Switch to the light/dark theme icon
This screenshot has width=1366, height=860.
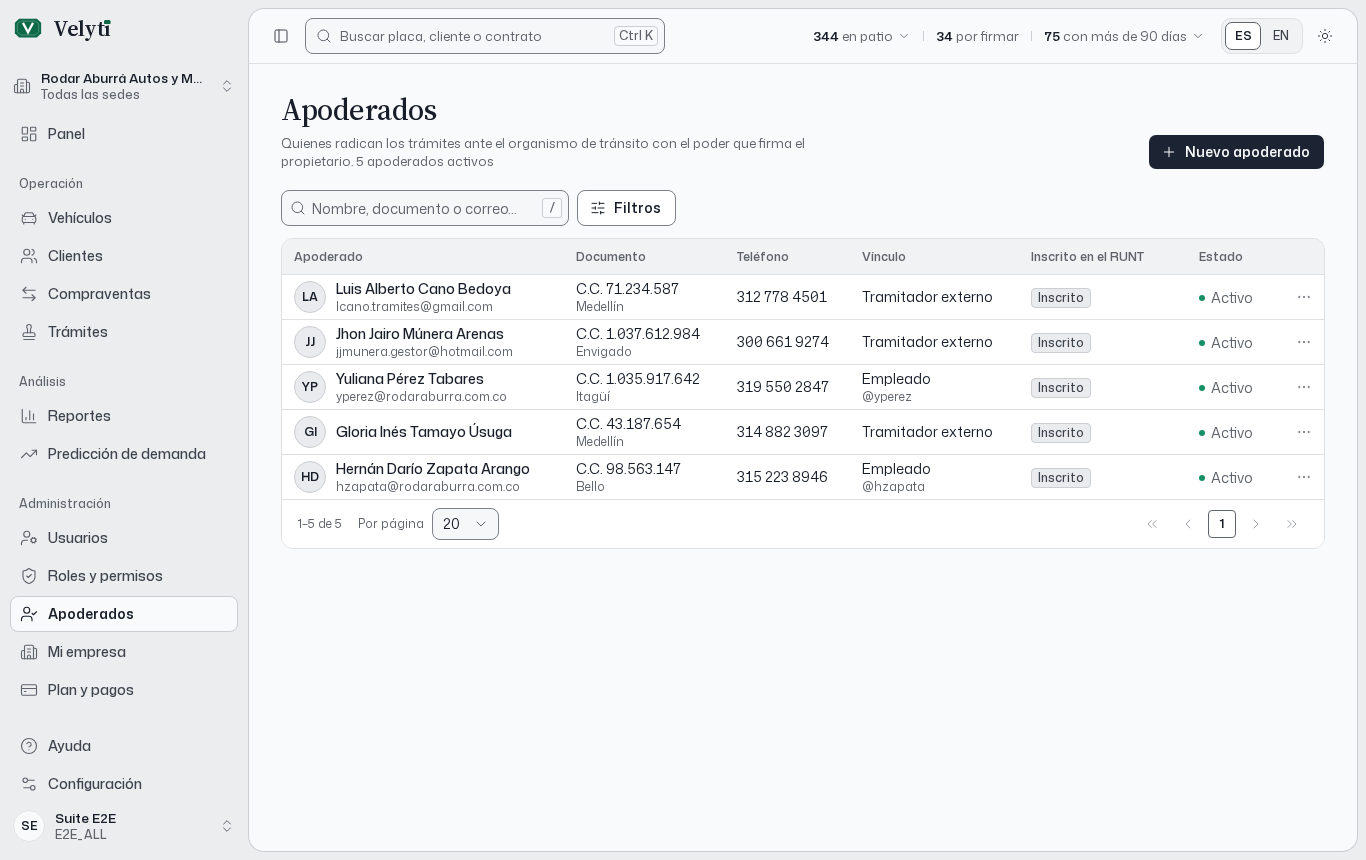coord(1325,36)
